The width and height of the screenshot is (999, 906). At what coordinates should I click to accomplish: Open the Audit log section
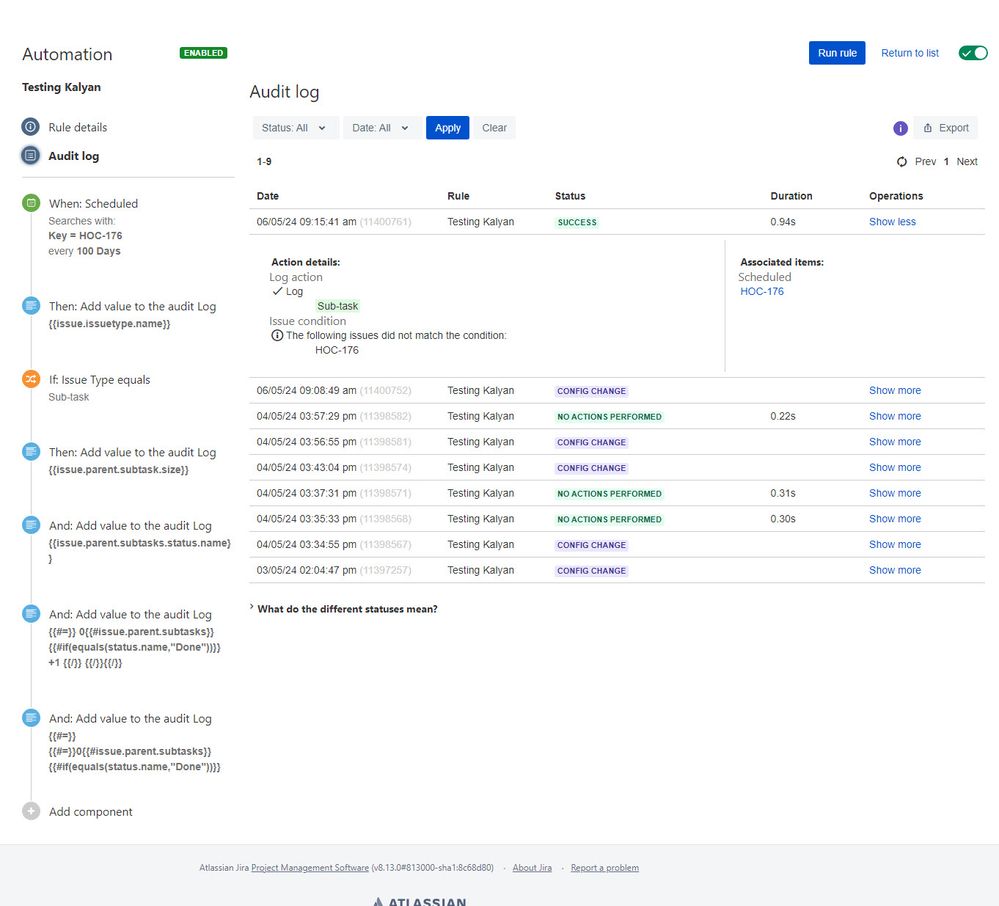point(74,156)
